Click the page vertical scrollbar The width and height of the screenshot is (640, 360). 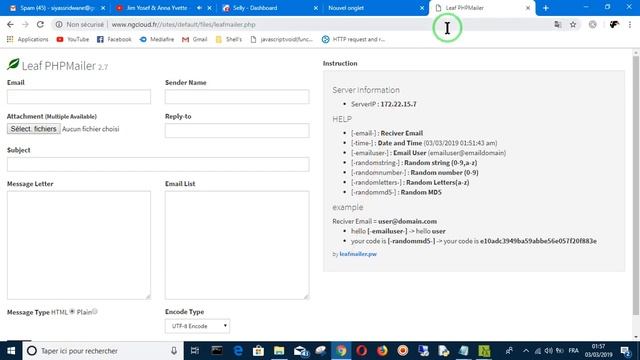pos(636,186)
